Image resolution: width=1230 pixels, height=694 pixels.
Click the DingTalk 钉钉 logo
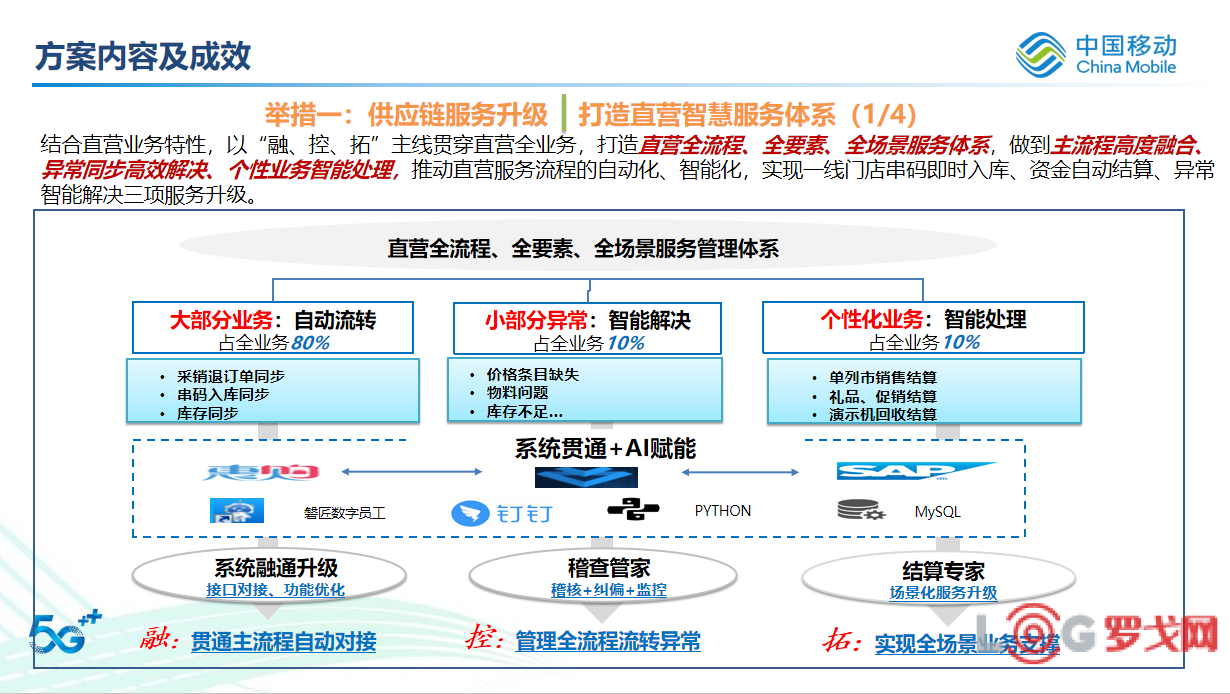tap(501, 514)
